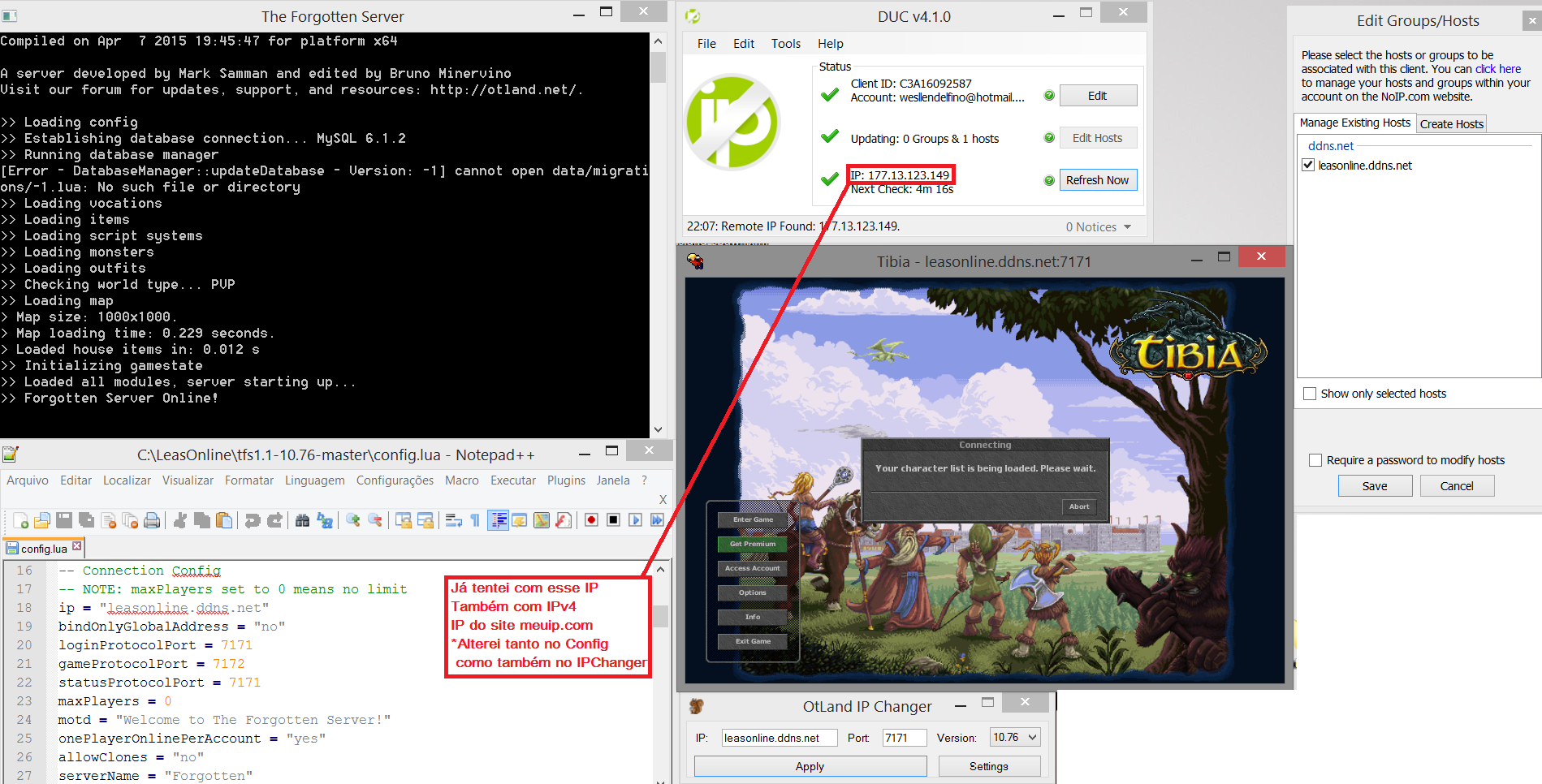Start macro recording red dot icon
The height and width of the screenshot is (784, 1542).
(591, 520)
